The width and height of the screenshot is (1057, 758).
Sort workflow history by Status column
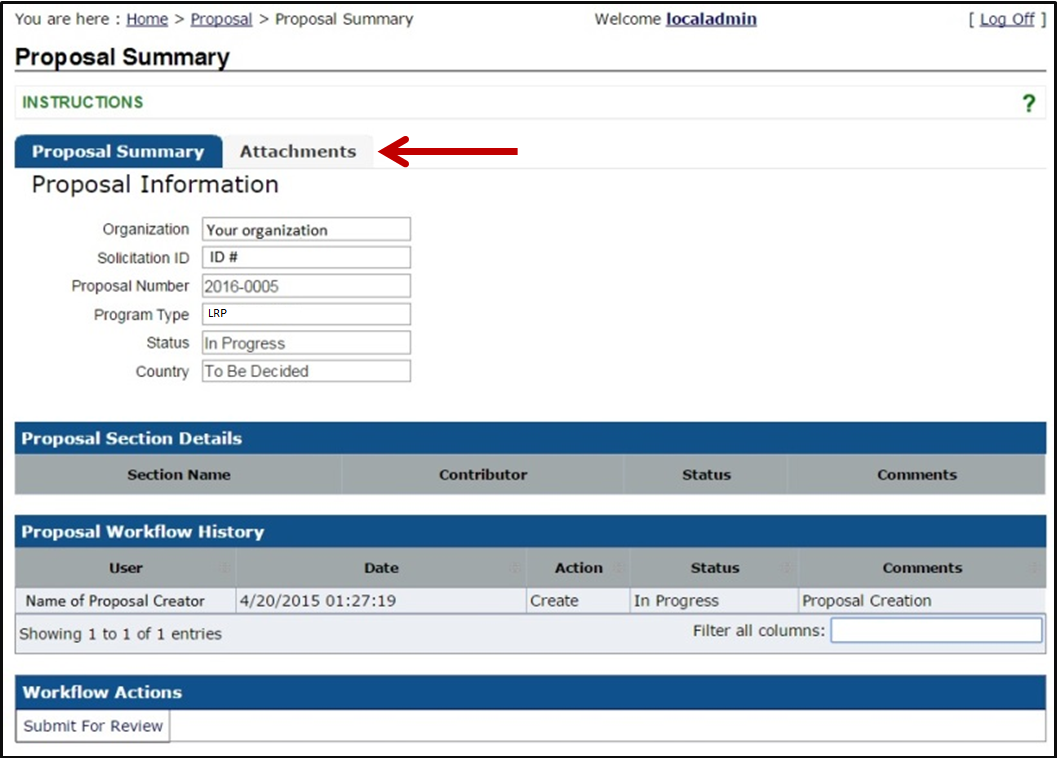715,568
